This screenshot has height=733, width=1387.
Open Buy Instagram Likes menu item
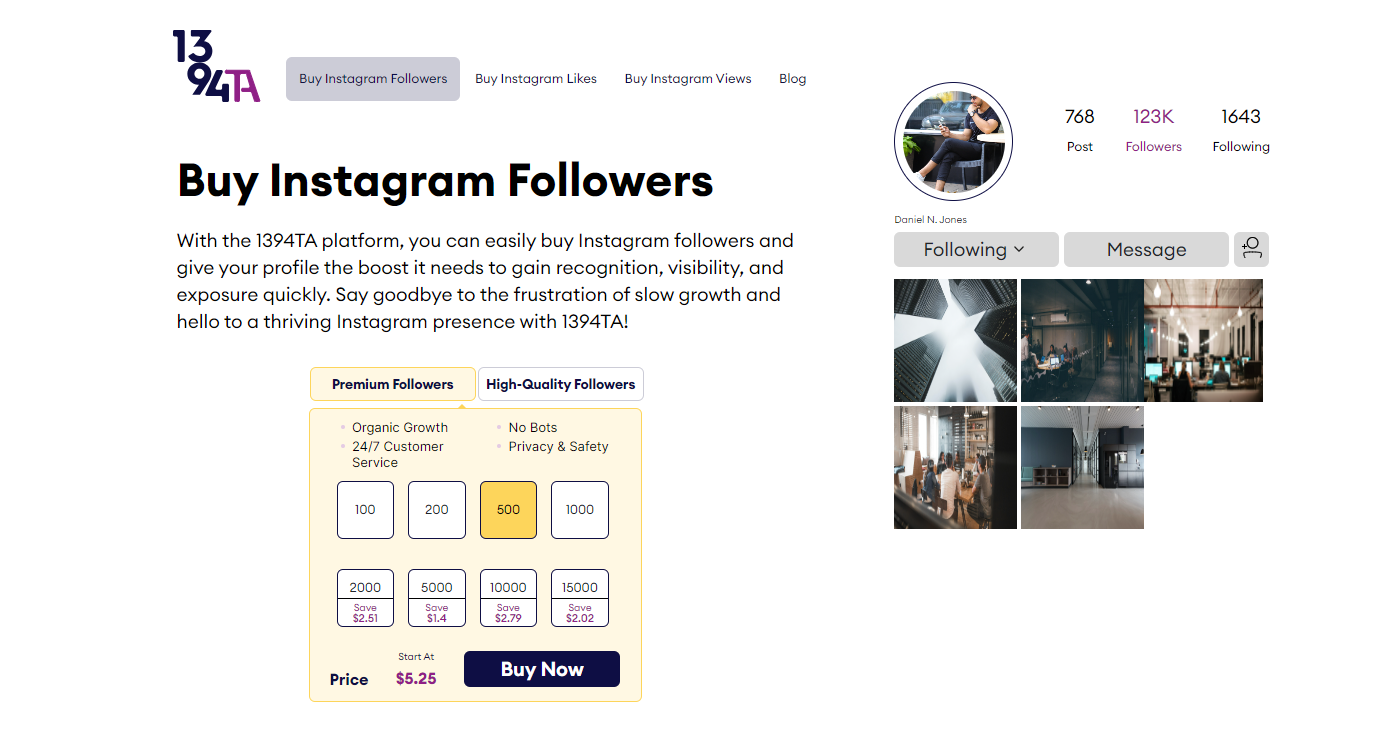click(536, 79)
